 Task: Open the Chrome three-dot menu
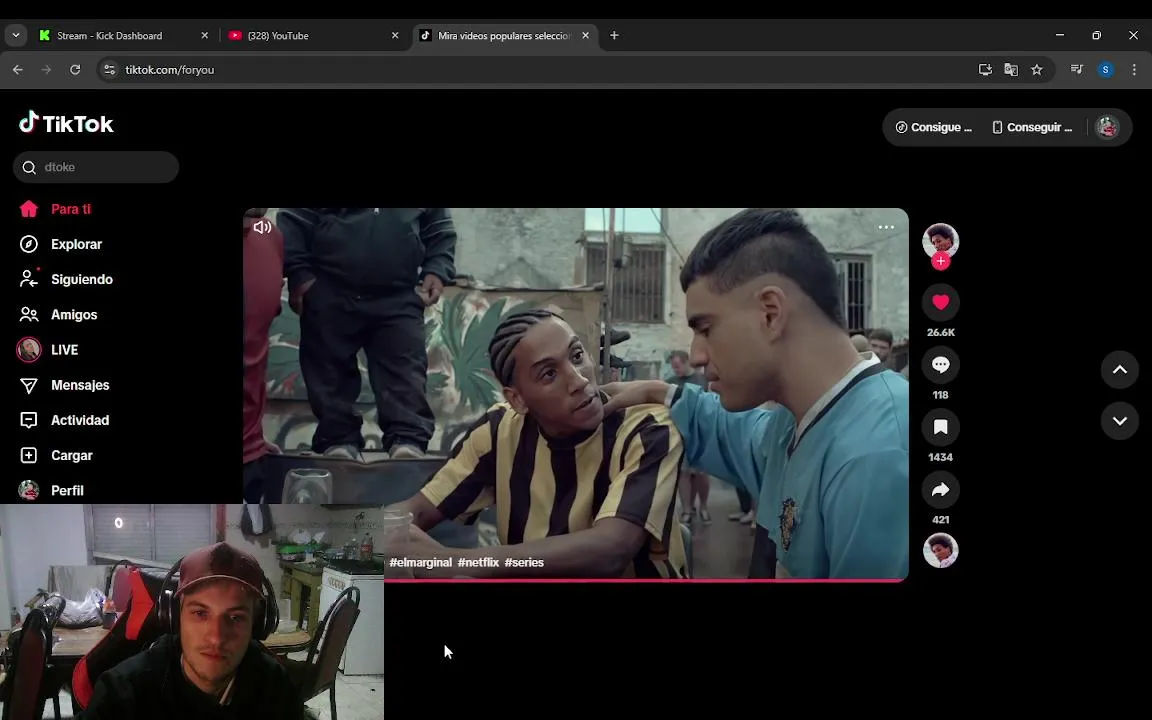pos(1134,70)
